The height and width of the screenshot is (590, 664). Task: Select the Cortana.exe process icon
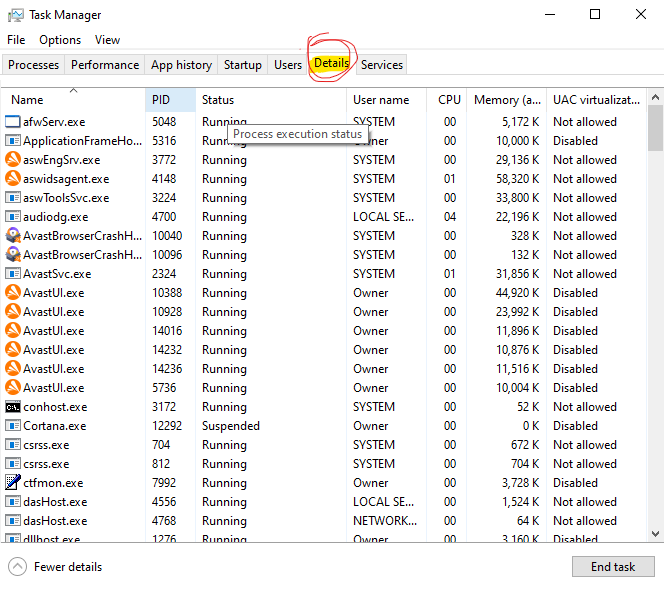click(13, 426)
